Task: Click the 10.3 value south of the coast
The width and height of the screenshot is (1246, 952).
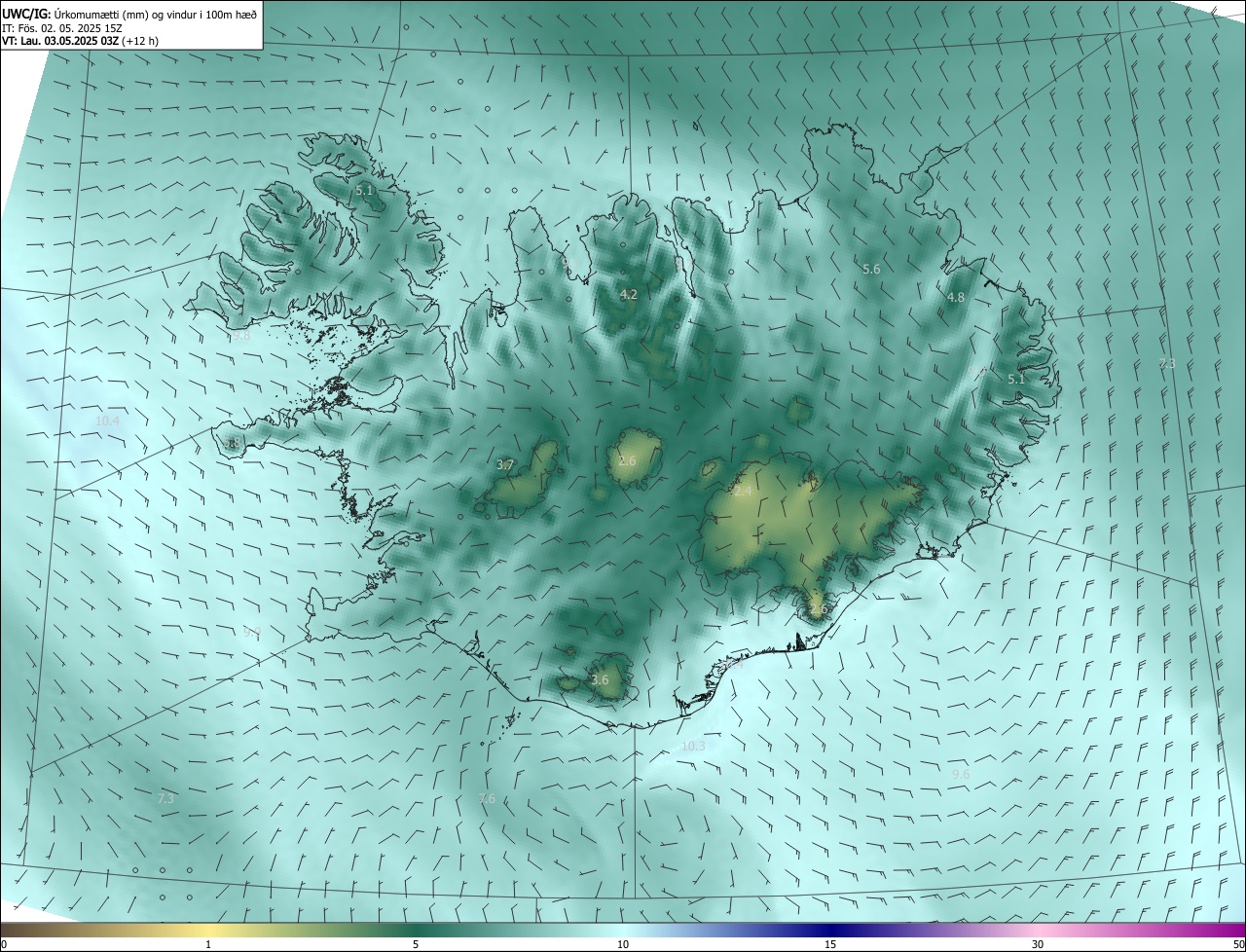Action: (692, 746)
